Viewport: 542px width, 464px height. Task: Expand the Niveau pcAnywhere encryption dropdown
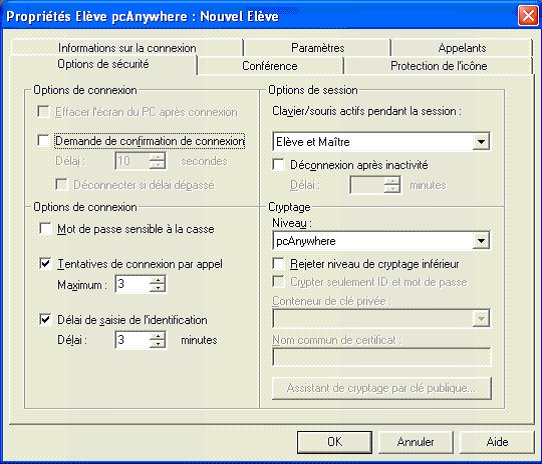481,241
